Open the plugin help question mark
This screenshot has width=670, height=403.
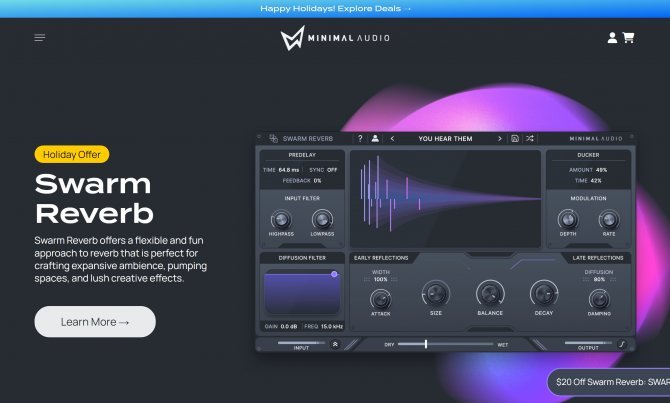(360, 138)
